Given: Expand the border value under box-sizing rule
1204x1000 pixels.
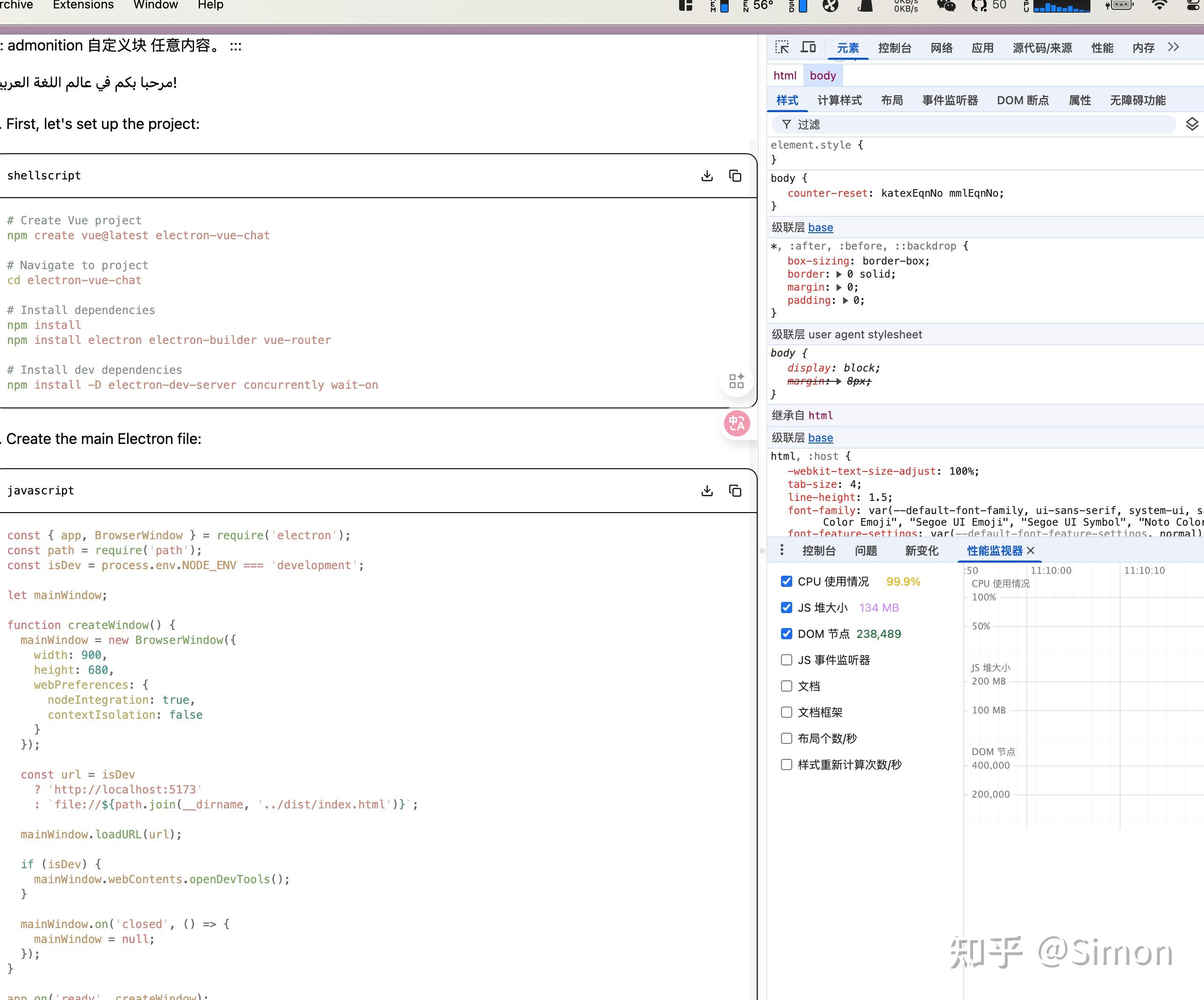Looking at the screenshot, I should [840, 274].
